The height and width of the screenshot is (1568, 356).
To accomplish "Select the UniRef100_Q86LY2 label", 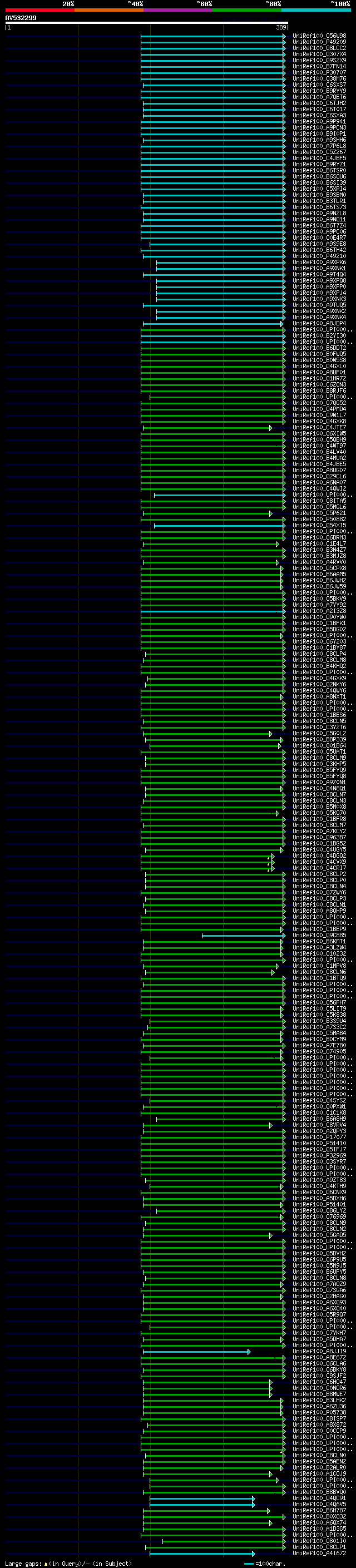I will click(x=319, y=1211).
